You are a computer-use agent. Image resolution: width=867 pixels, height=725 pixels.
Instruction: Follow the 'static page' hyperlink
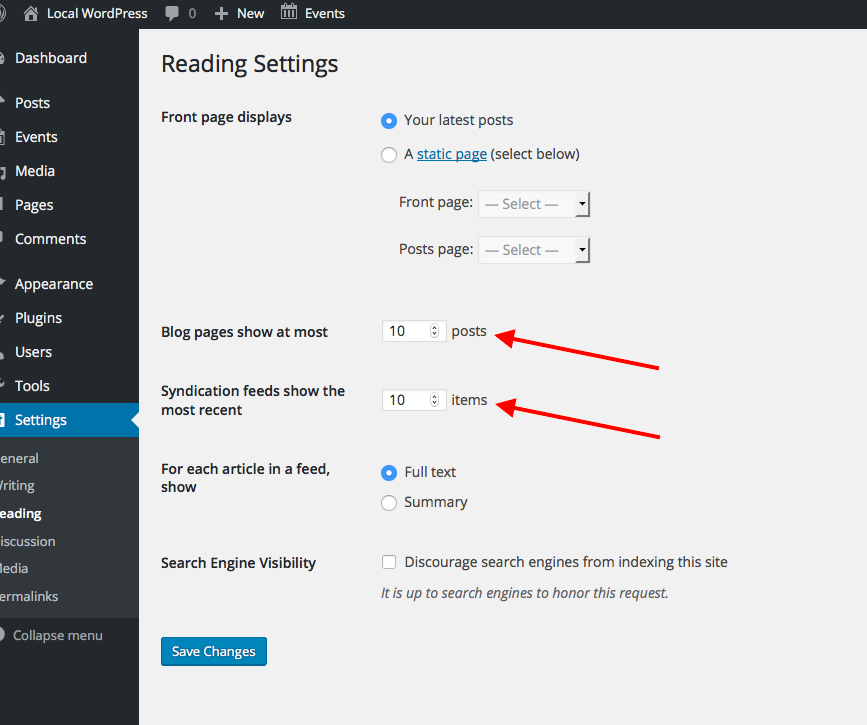(x=452, y=154)
